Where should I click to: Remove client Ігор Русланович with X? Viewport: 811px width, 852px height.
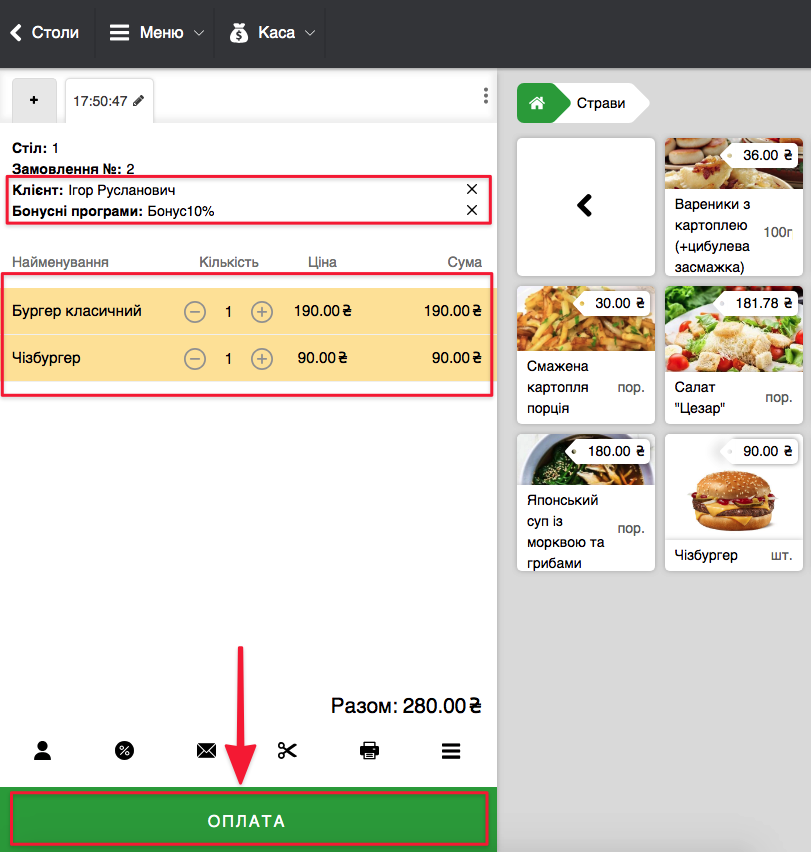click(x=472, y=189)
